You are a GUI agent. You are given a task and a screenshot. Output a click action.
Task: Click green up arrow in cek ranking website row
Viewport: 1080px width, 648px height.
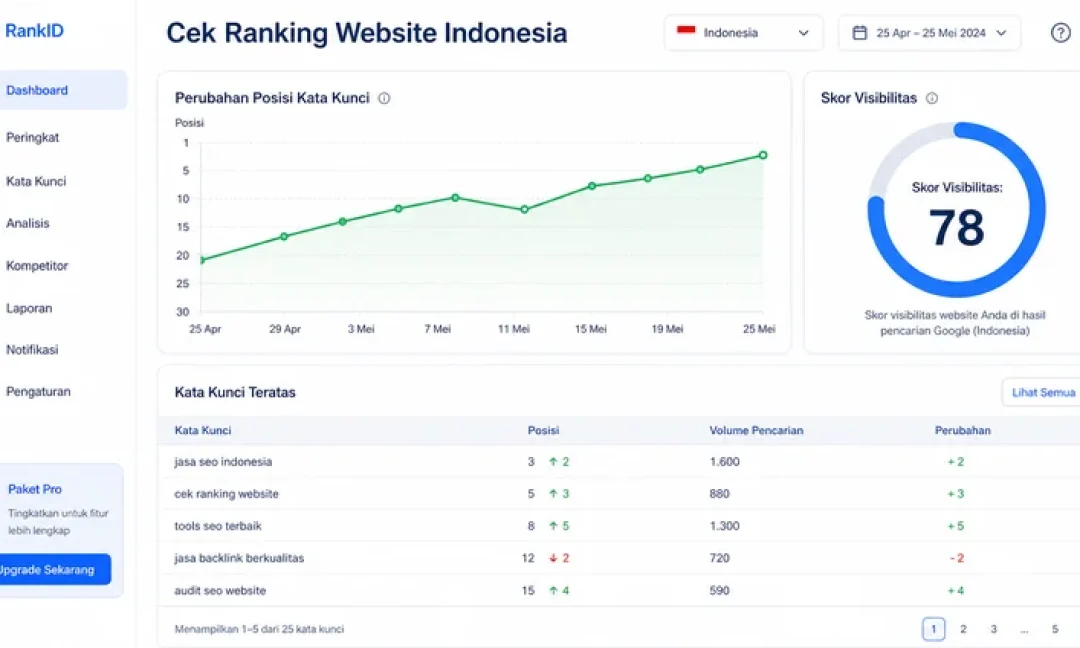(x=553, y=494)
